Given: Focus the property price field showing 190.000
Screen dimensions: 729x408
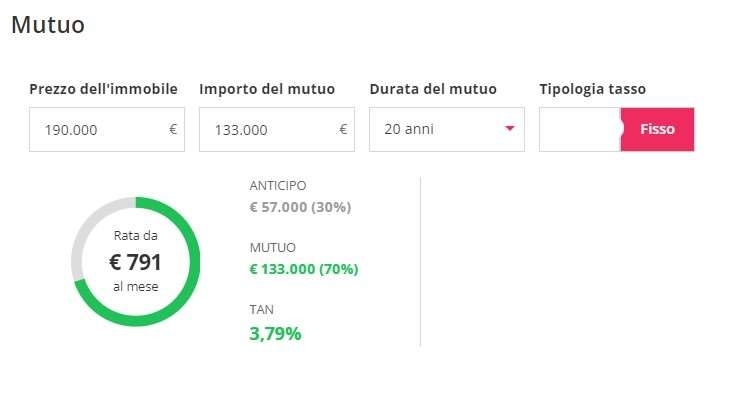Looking at the screenshot, I should [x=107, y=129].
